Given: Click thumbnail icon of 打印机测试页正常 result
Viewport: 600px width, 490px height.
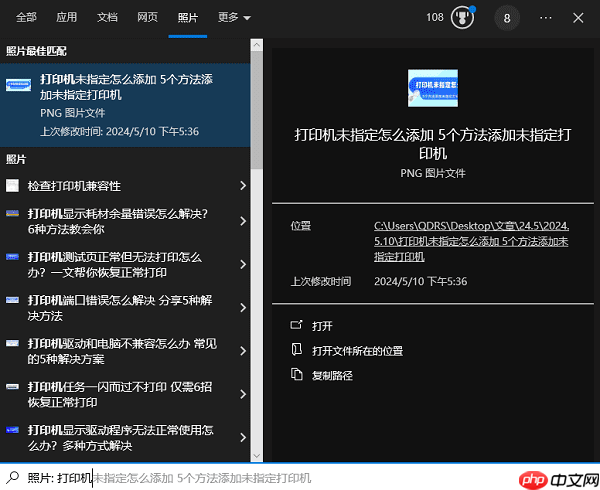Looking at the screenshot, I should click(x=12, y=257).
